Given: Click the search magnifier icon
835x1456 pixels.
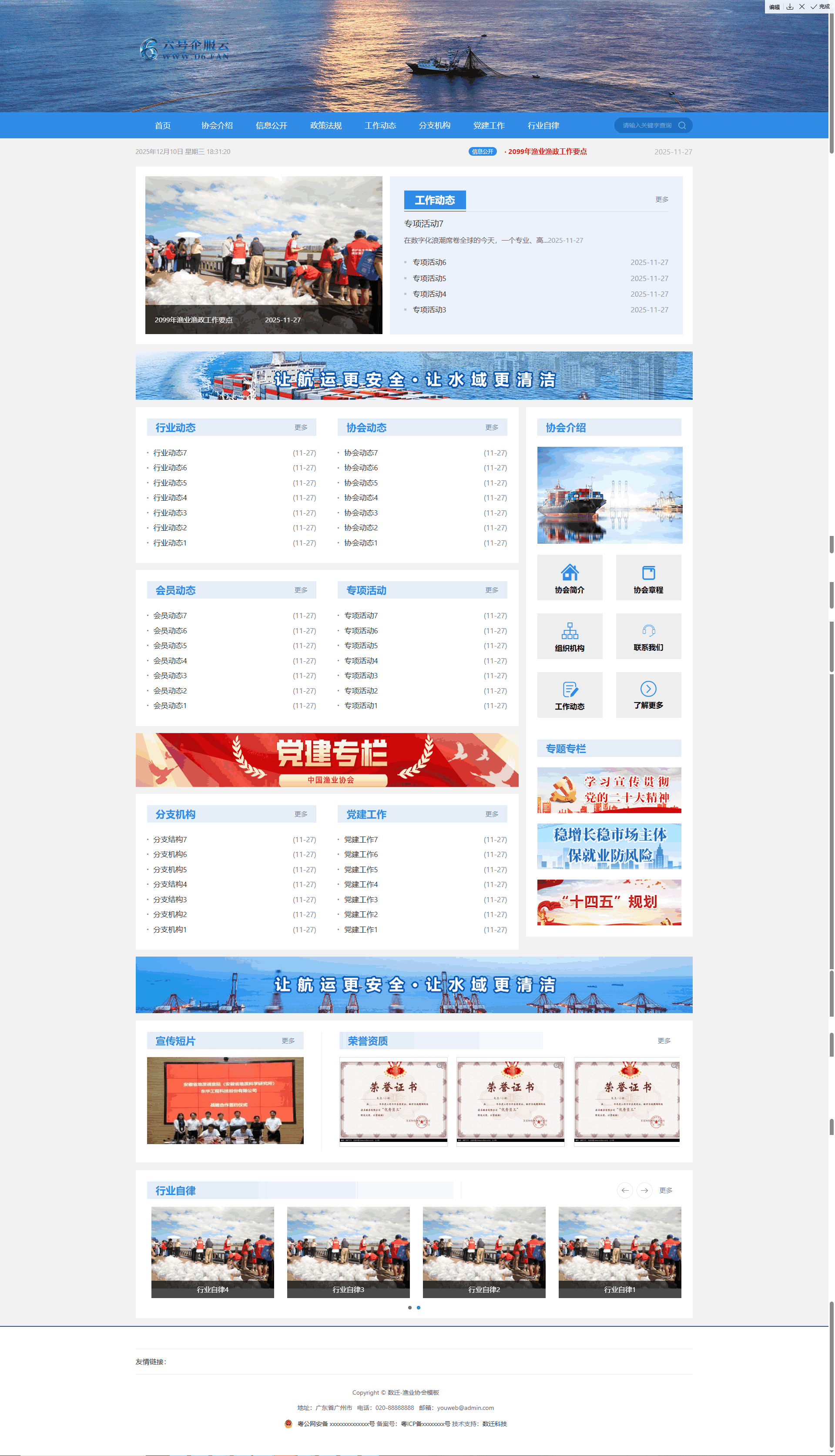Looking at the screenshot, I should [x=682, y=126].
